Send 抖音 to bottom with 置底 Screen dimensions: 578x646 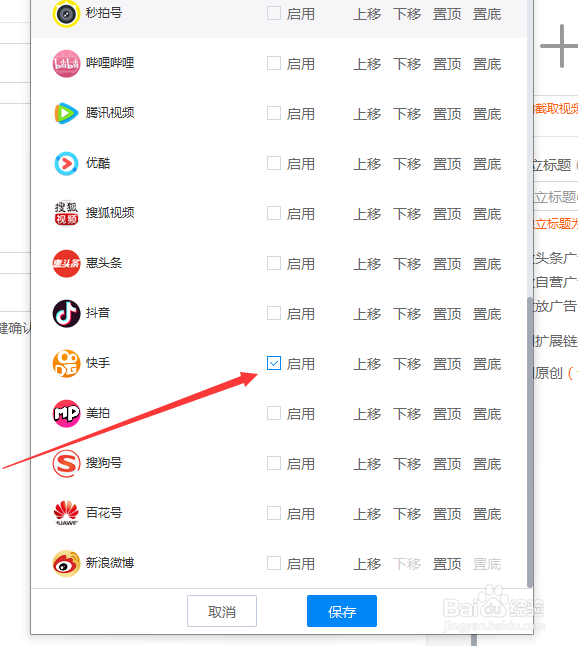487,314
